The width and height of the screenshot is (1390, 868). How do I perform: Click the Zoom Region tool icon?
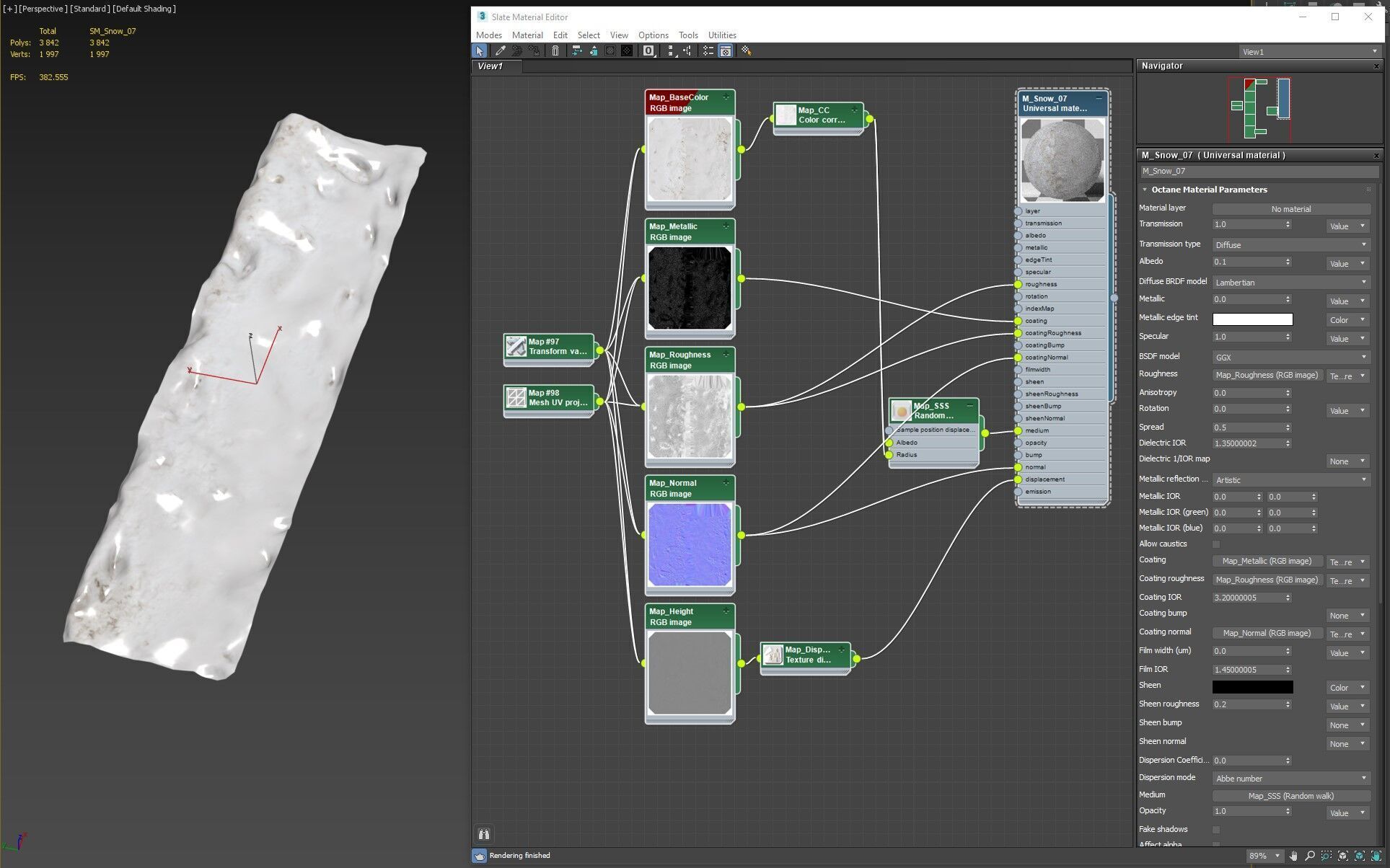(1327, 856)
